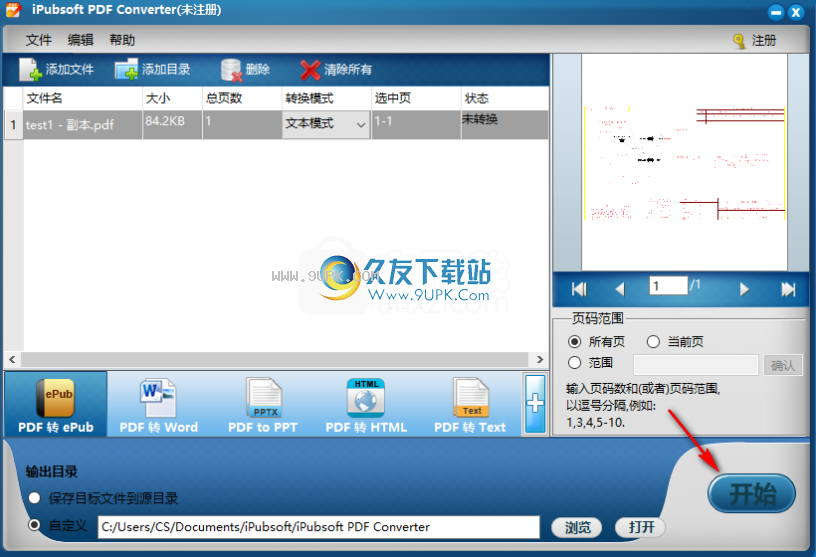Click the current page number field
Viewport: 816px width, 557px height.
pyautogui.click(x=669, y=285)
